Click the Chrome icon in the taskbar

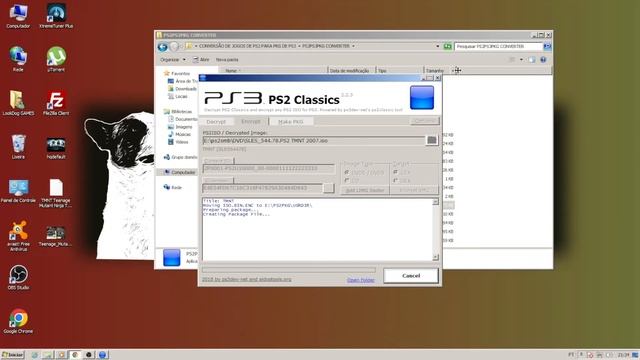[x=75, y=355]
